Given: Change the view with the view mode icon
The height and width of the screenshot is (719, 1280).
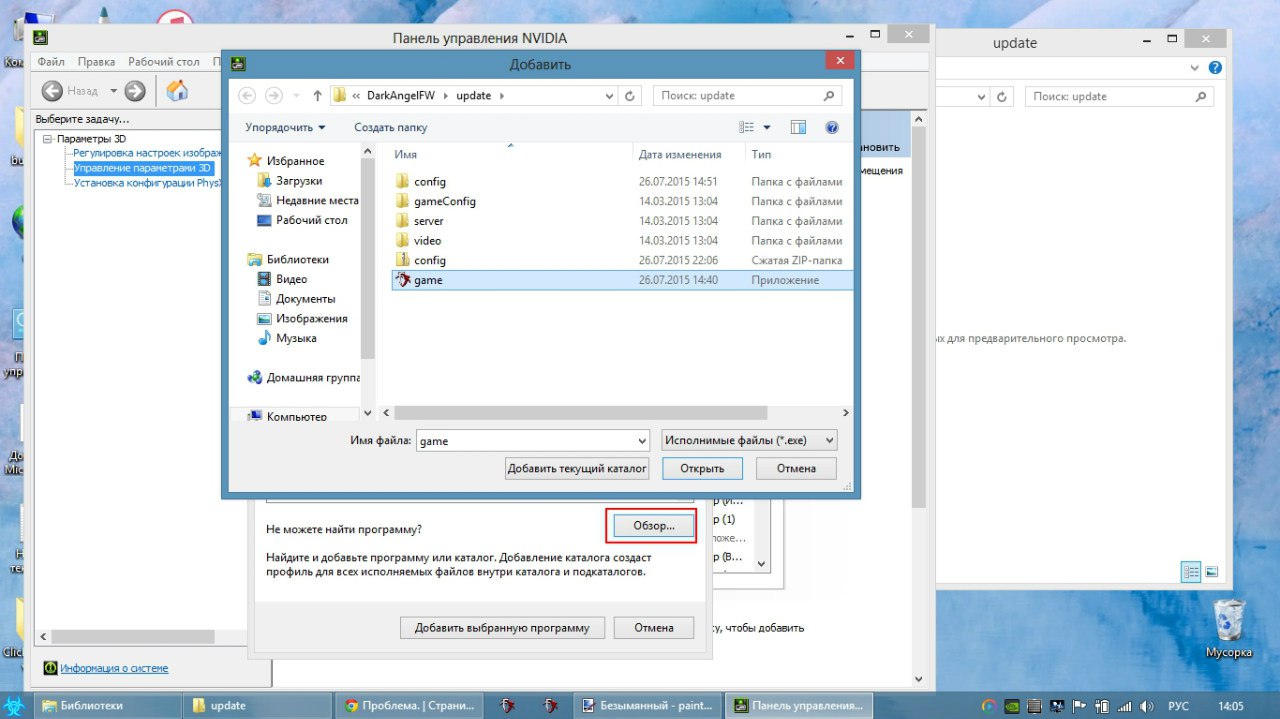Looking at the screenshot, I should click(746, 127).
